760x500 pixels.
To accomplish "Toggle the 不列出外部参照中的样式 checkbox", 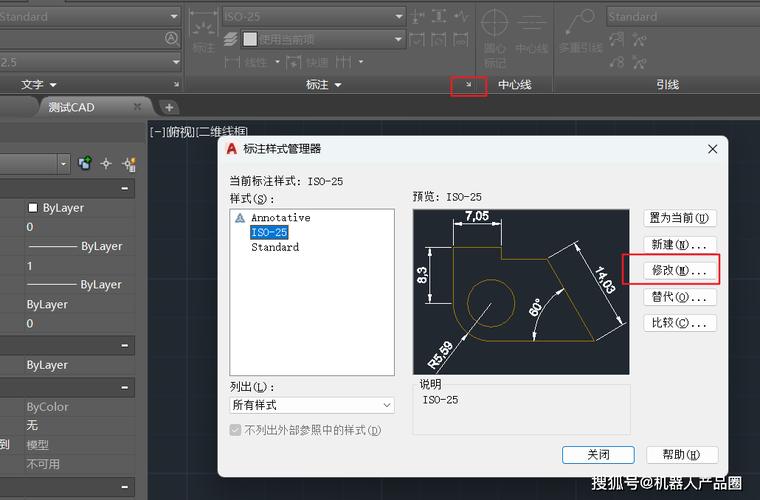I will pyautogui.click(x=236, y=430).
